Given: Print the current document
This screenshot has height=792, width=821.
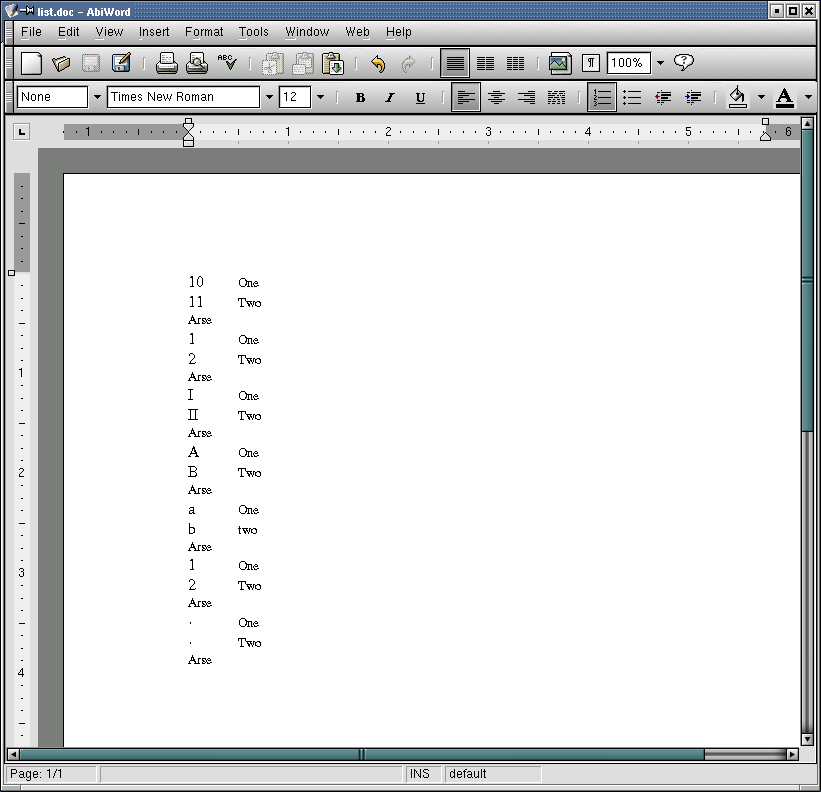Looking at the screenshot, I should 167,63.
